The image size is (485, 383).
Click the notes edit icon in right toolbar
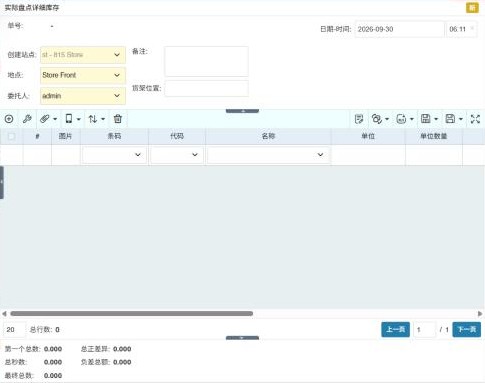359,119
